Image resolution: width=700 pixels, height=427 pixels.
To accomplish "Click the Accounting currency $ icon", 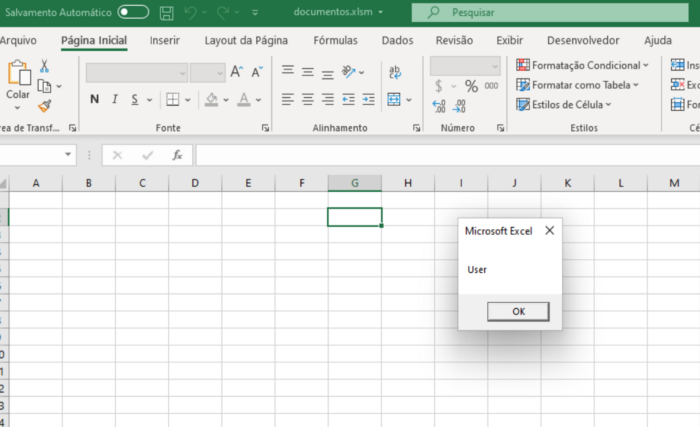I will (x=438, y=86).
